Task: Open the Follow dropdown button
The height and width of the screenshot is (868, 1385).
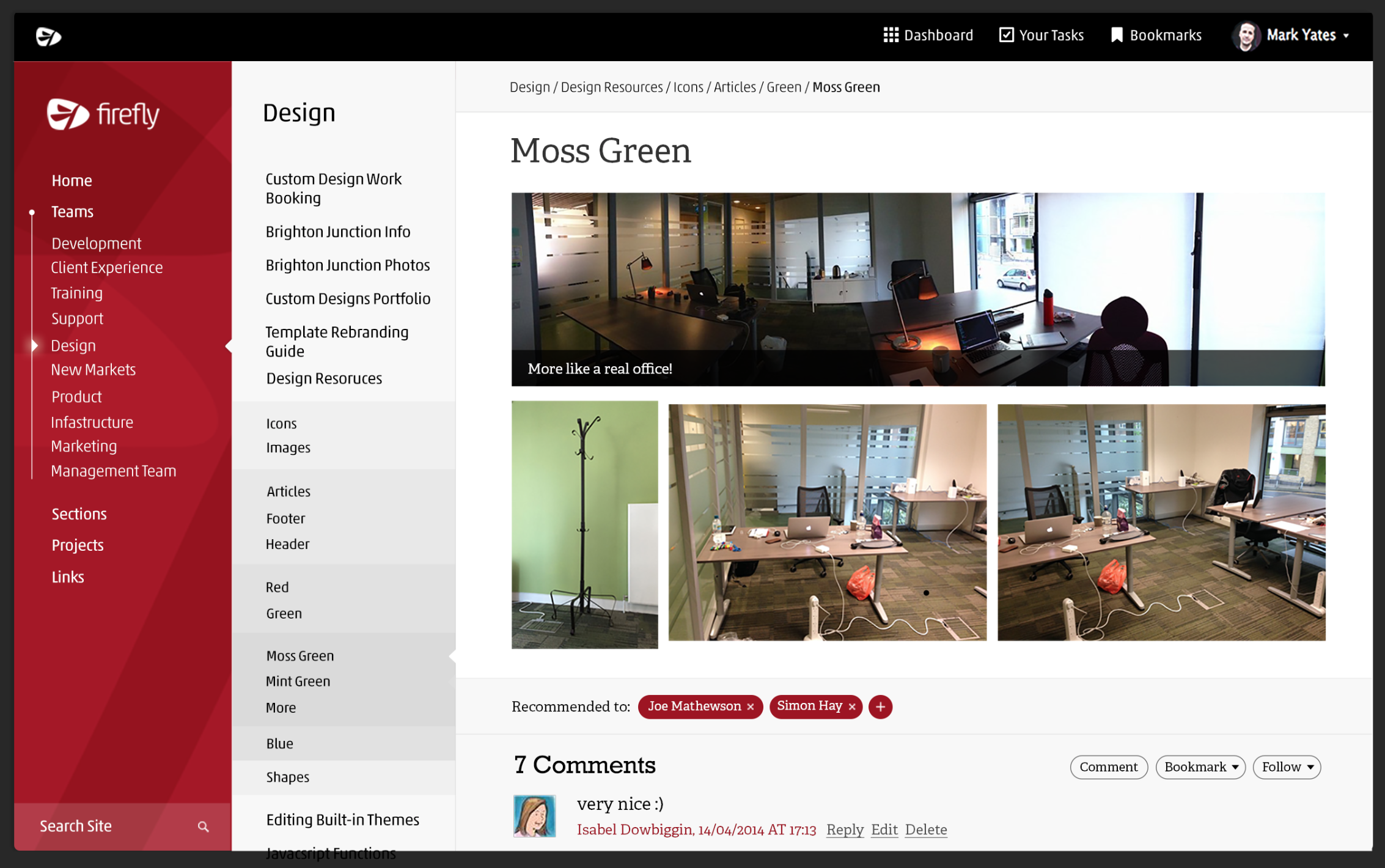Action: [1287, 767]
